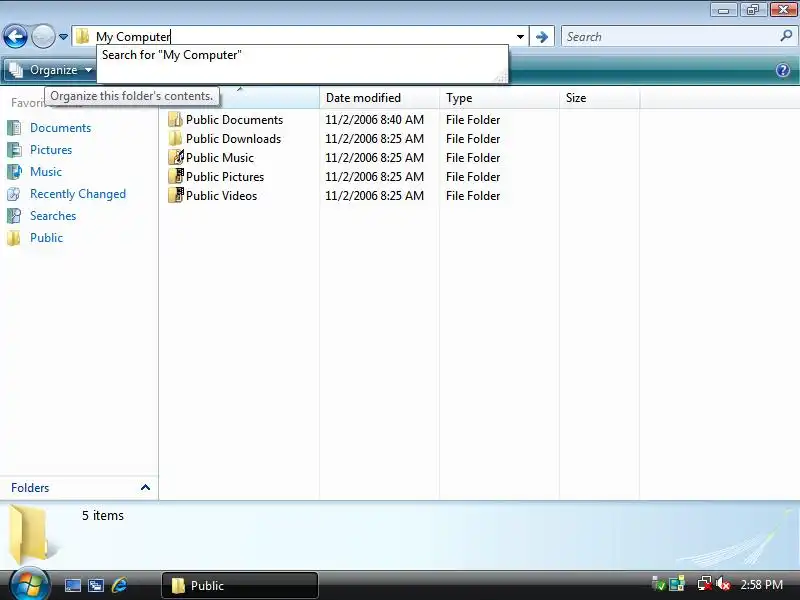Click the Show Desktop quick launch icon
800x600 pixels.
[x=72, y=585]
